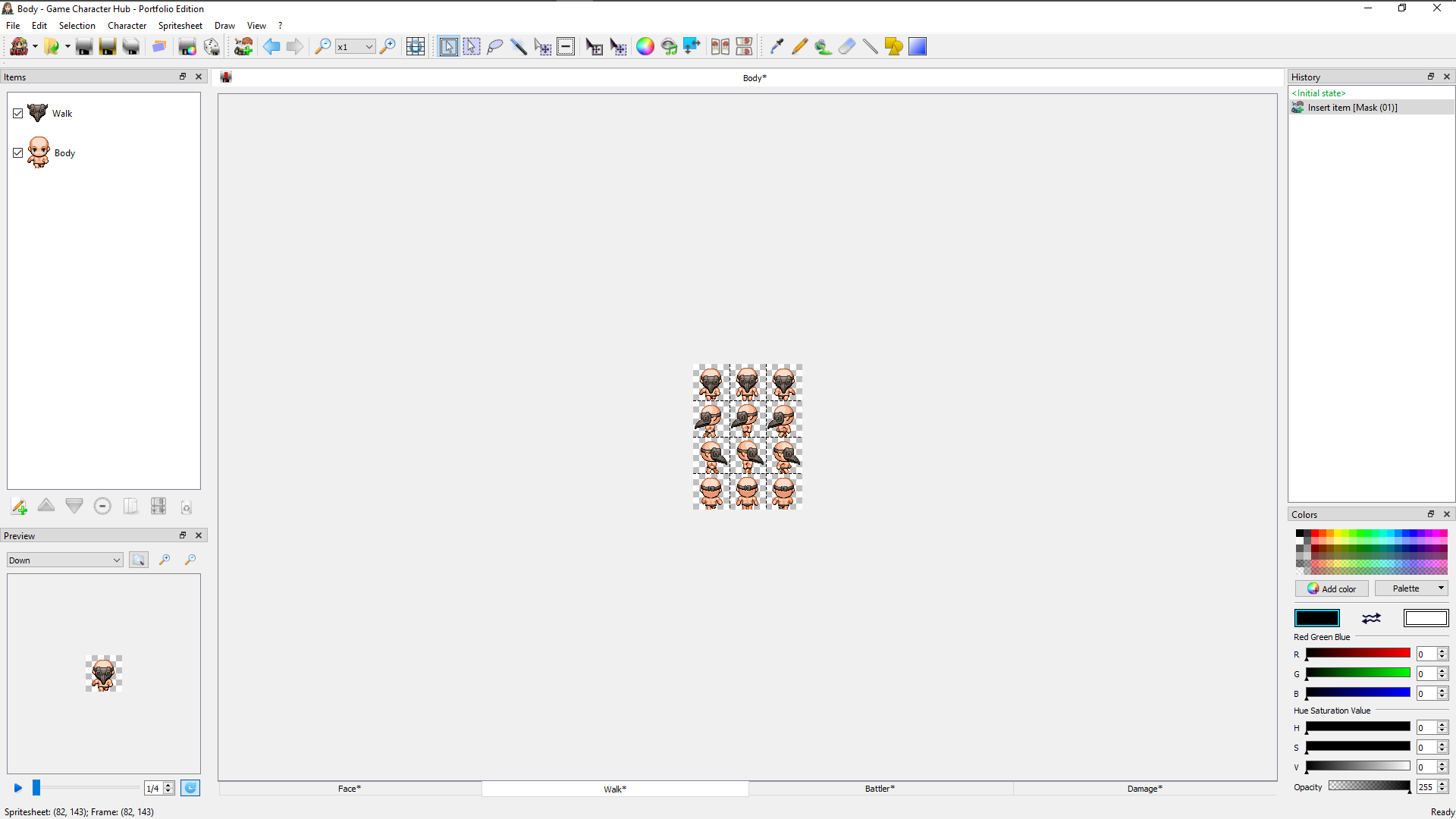Select the color picker eyedropper tool
The width and height of the screenshot is (1456, 819).
point(776,47)
